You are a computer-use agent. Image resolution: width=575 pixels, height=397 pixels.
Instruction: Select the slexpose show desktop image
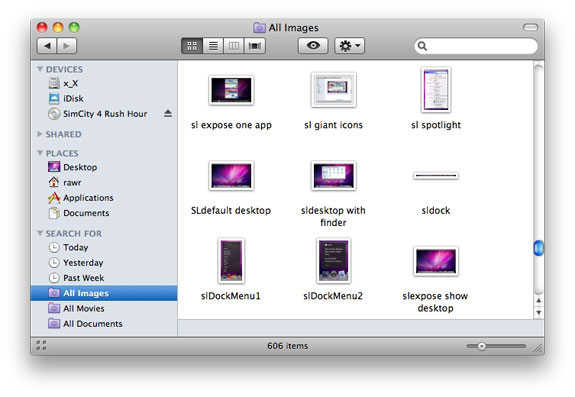tap(436, 261)
